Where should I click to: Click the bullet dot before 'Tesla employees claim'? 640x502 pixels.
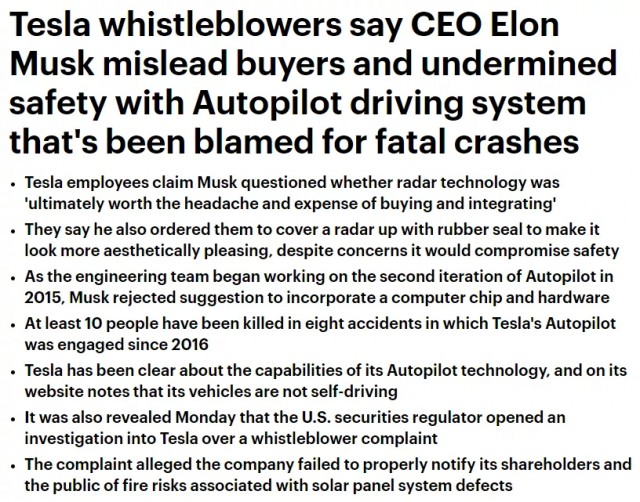tap(13, 184)
